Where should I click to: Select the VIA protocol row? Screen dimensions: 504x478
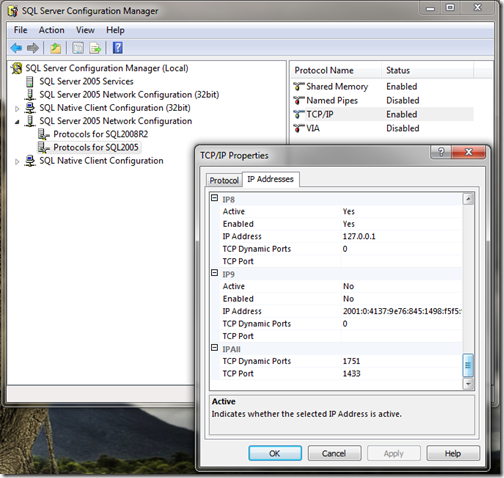[383, 128]
